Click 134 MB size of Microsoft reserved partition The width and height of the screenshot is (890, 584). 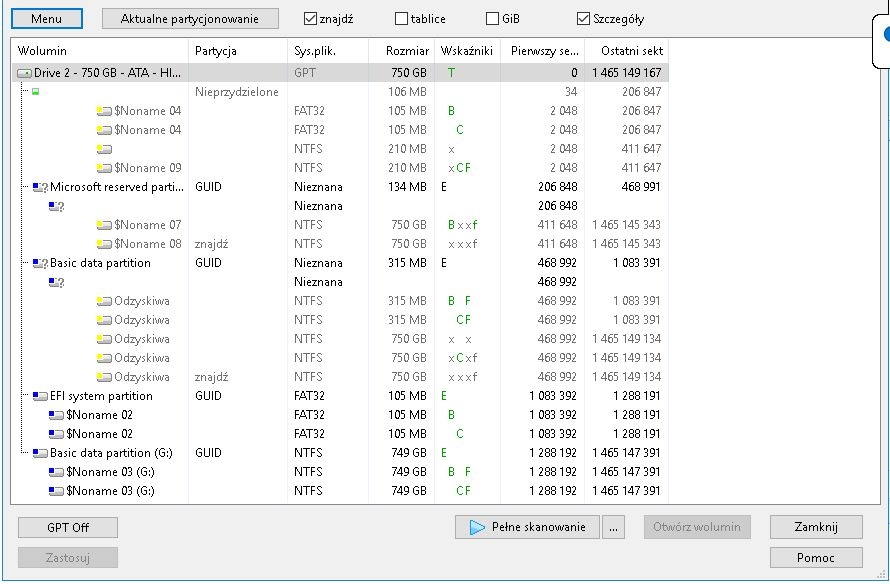pyautogui.click(x=407, y=187)
